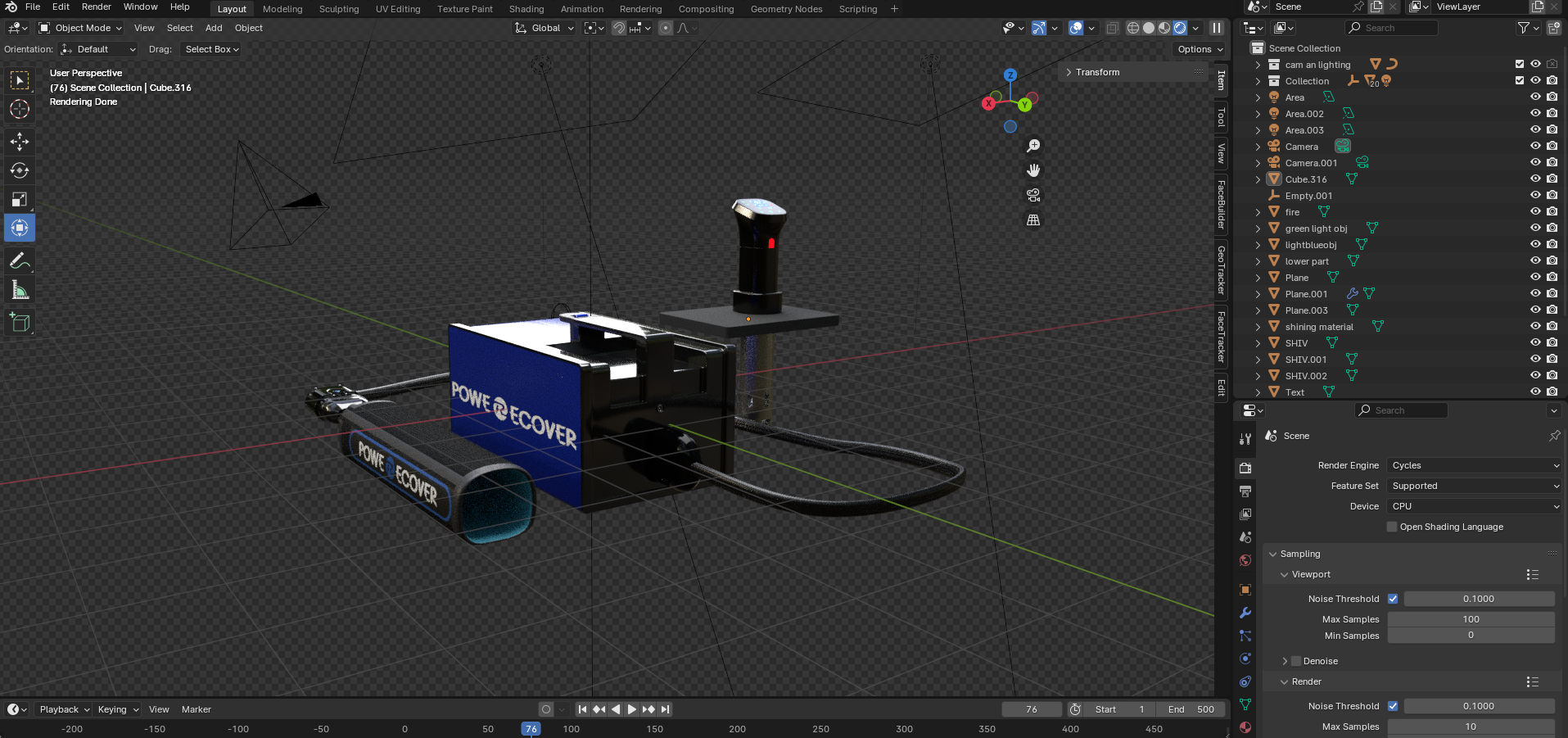1568x738 pixels.
Task: Open the Object Mode dropdown
Action: point(80,28)
